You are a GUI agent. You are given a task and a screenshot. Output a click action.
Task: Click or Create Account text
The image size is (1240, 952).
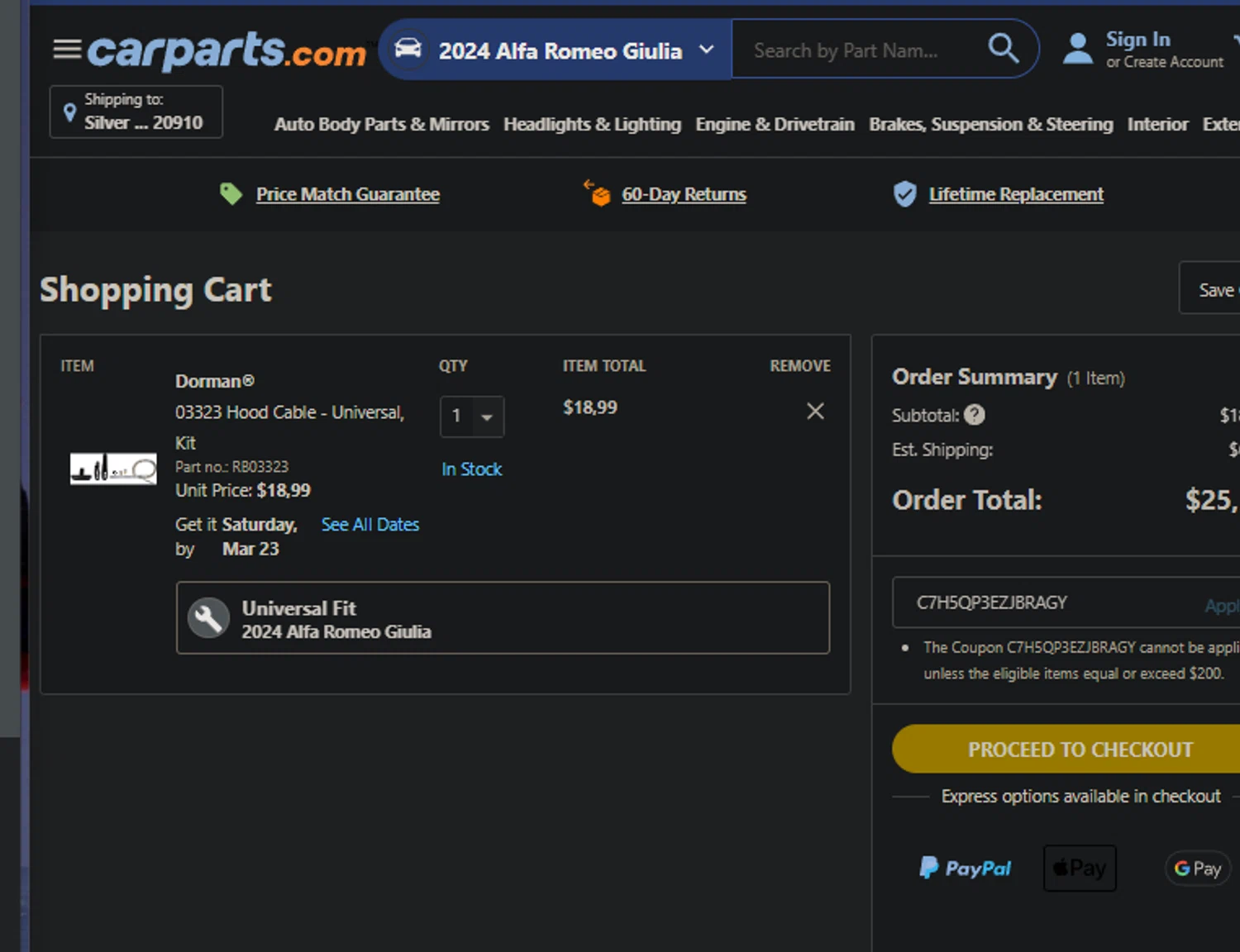coord(1164,62)
